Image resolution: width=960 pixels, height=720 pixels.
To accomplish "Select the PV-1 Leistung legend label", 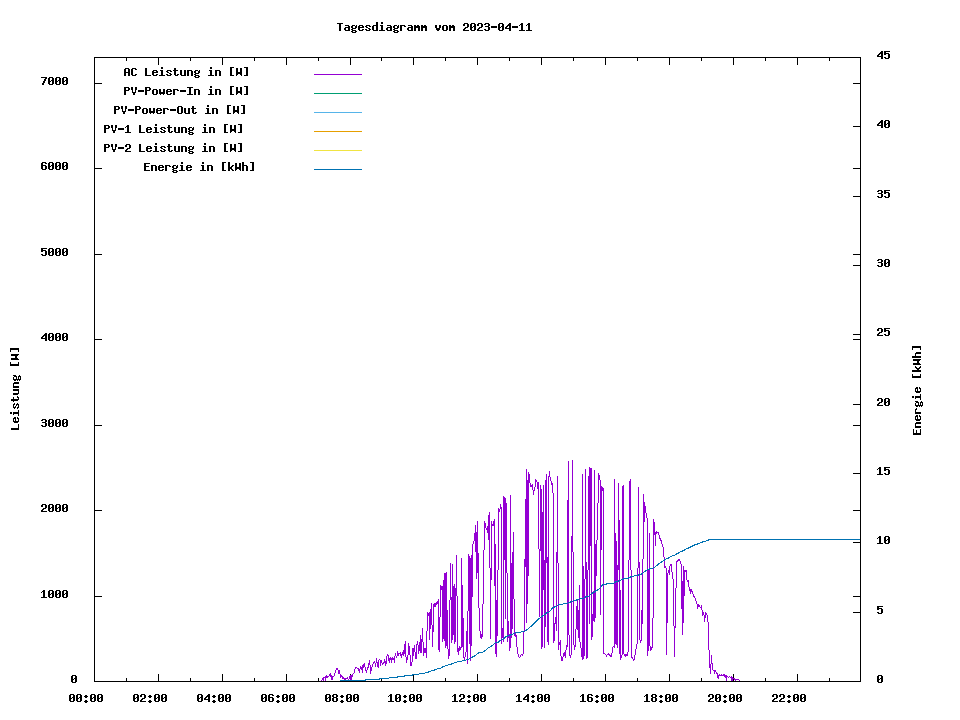I will point(173,129).
